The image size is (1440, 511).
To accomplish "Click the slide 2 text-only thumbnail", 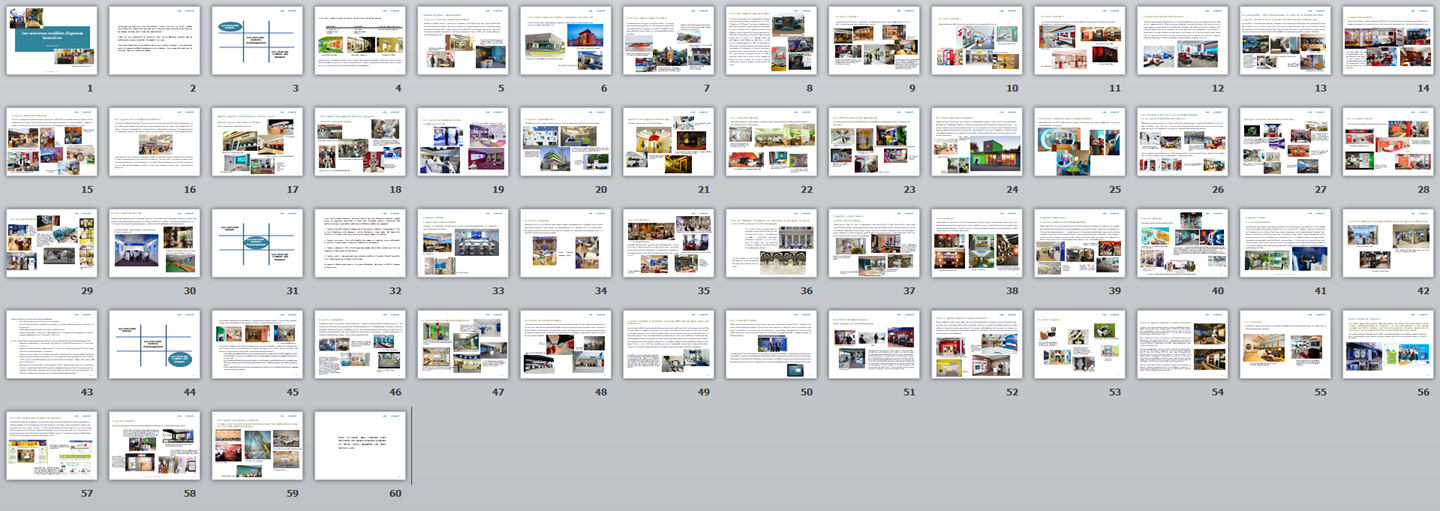I will tap(155, 41).
